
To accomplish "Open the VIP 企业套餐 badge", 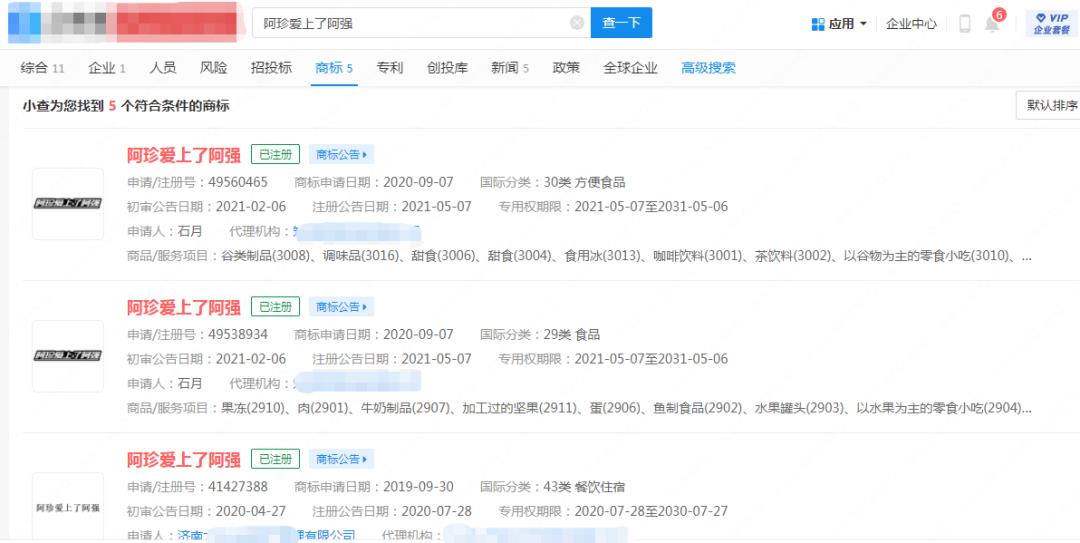I will (1051, 24).
